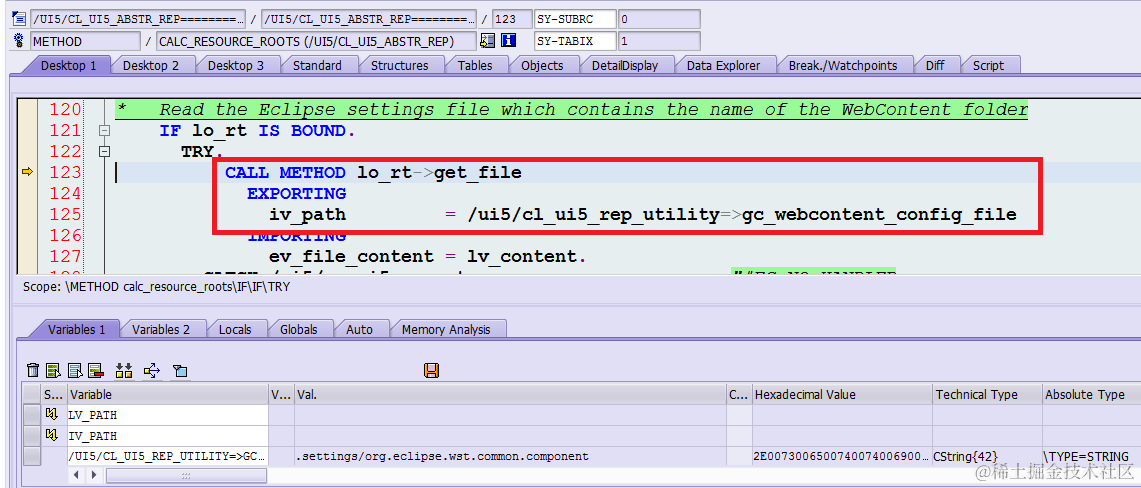Click scroll-right arrow under Variable column
Viewport: 1141px width, 488px height.
(93, 475)
